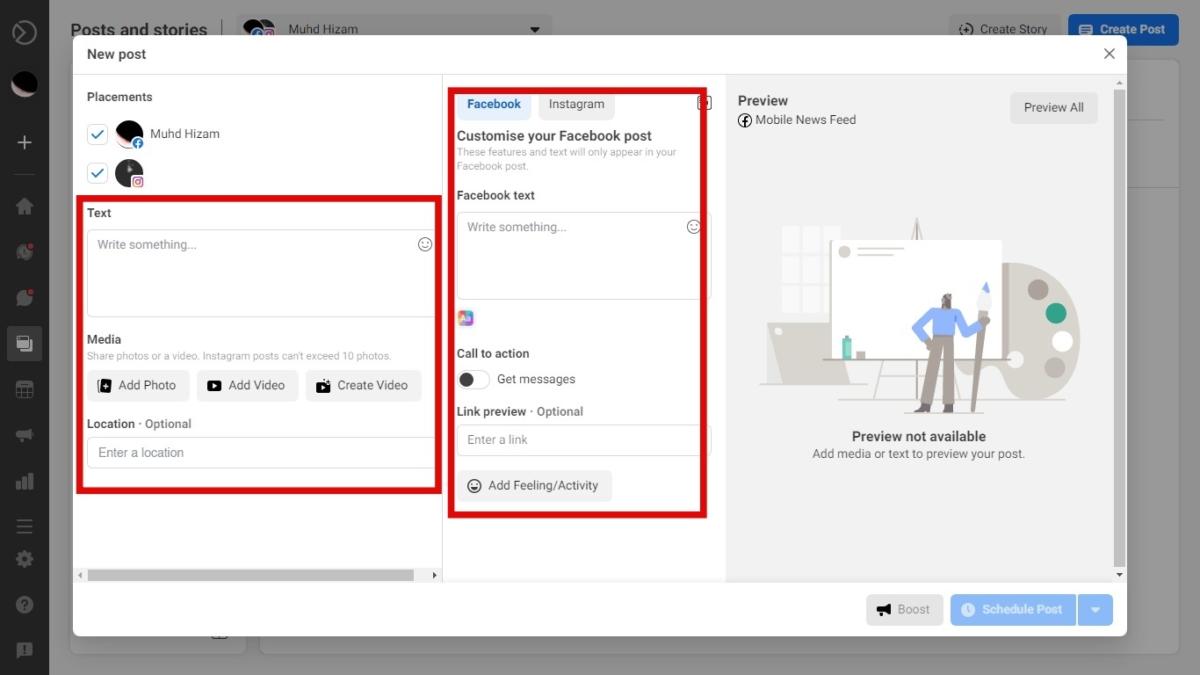
Task: Click Create Post in the background page
Action: 1122,29
